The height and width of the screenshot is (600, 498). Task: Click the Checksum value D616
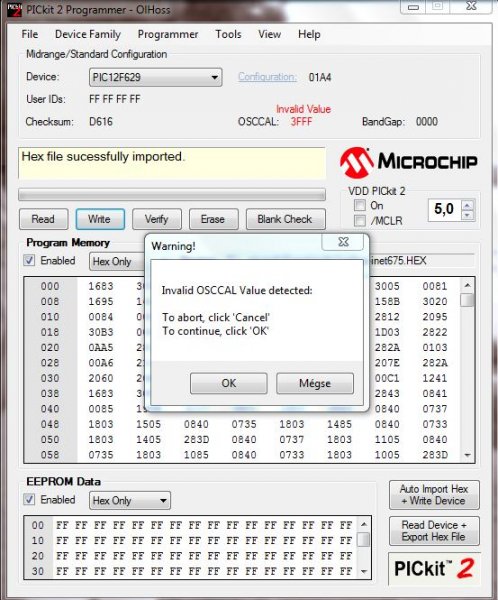coord(101,122)
